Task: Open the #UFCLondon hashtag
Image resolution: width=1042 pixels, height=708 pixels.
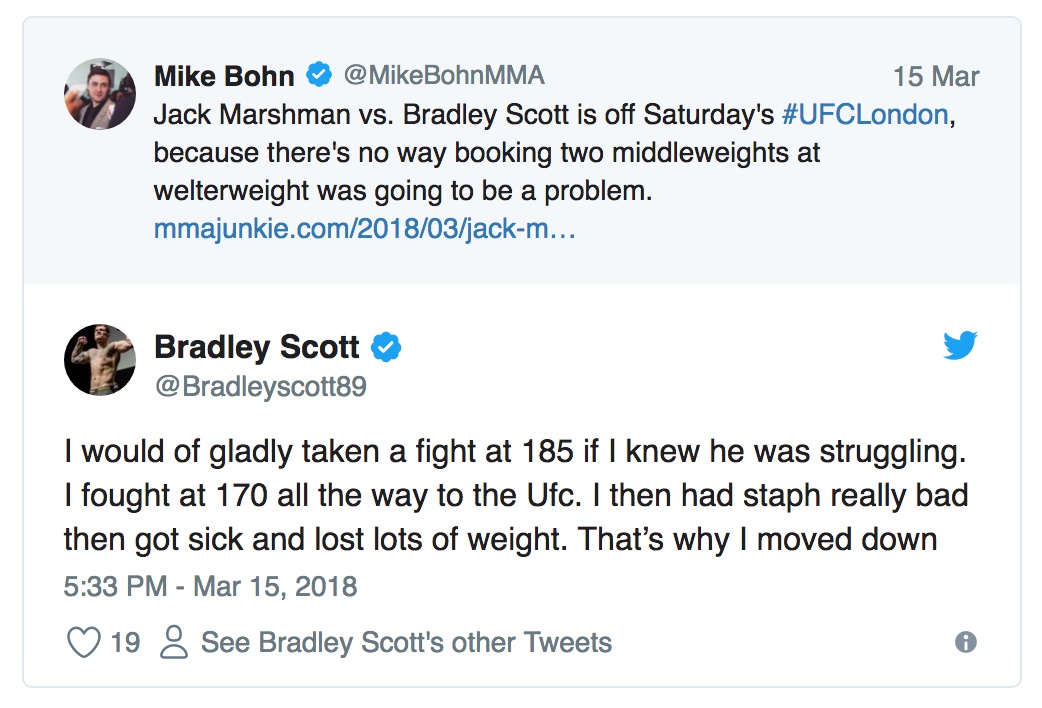Action: coord(865,114)
